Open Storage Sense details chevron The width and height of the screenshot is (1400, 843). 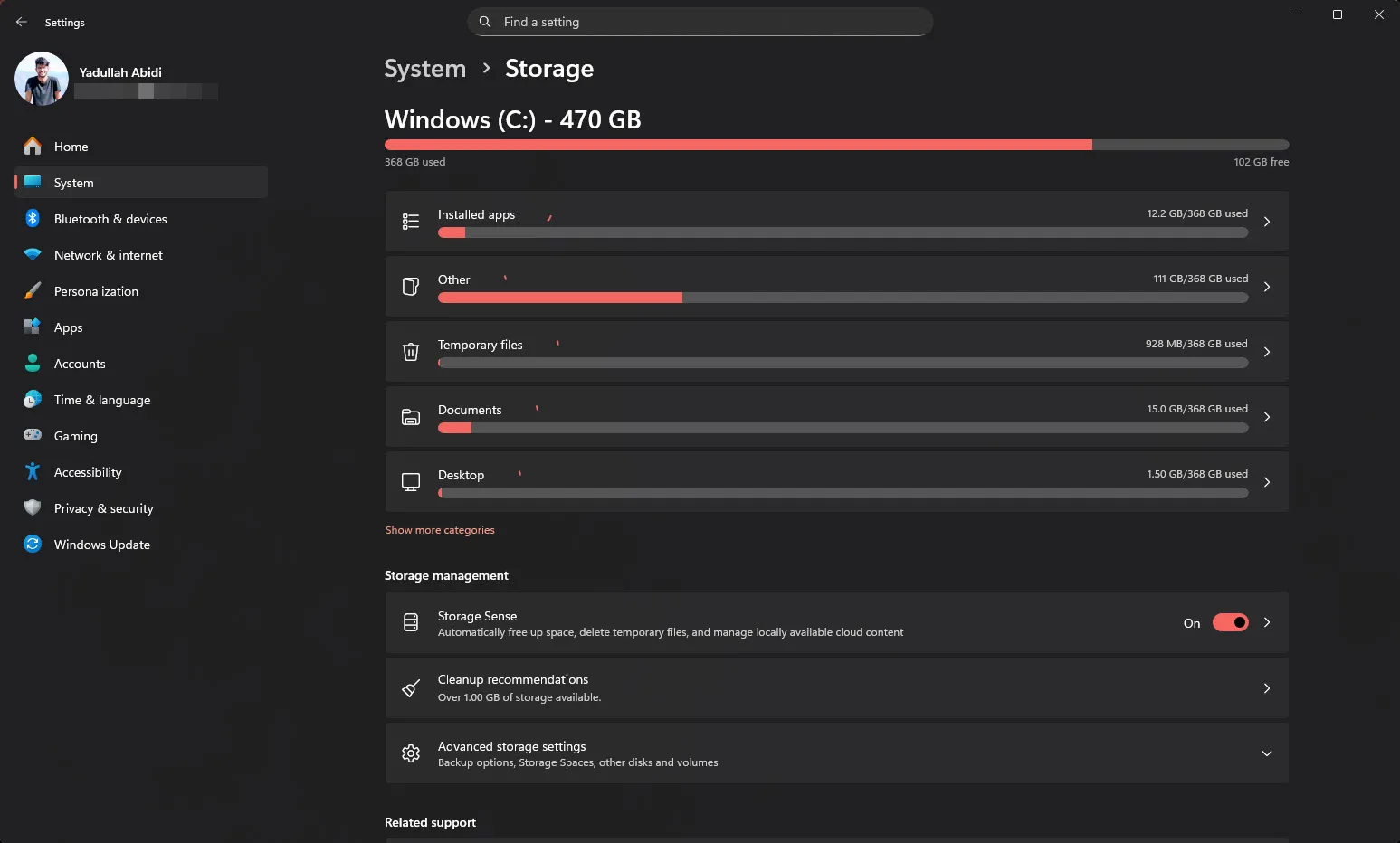pyautogui.click(x=1267, y=622)
